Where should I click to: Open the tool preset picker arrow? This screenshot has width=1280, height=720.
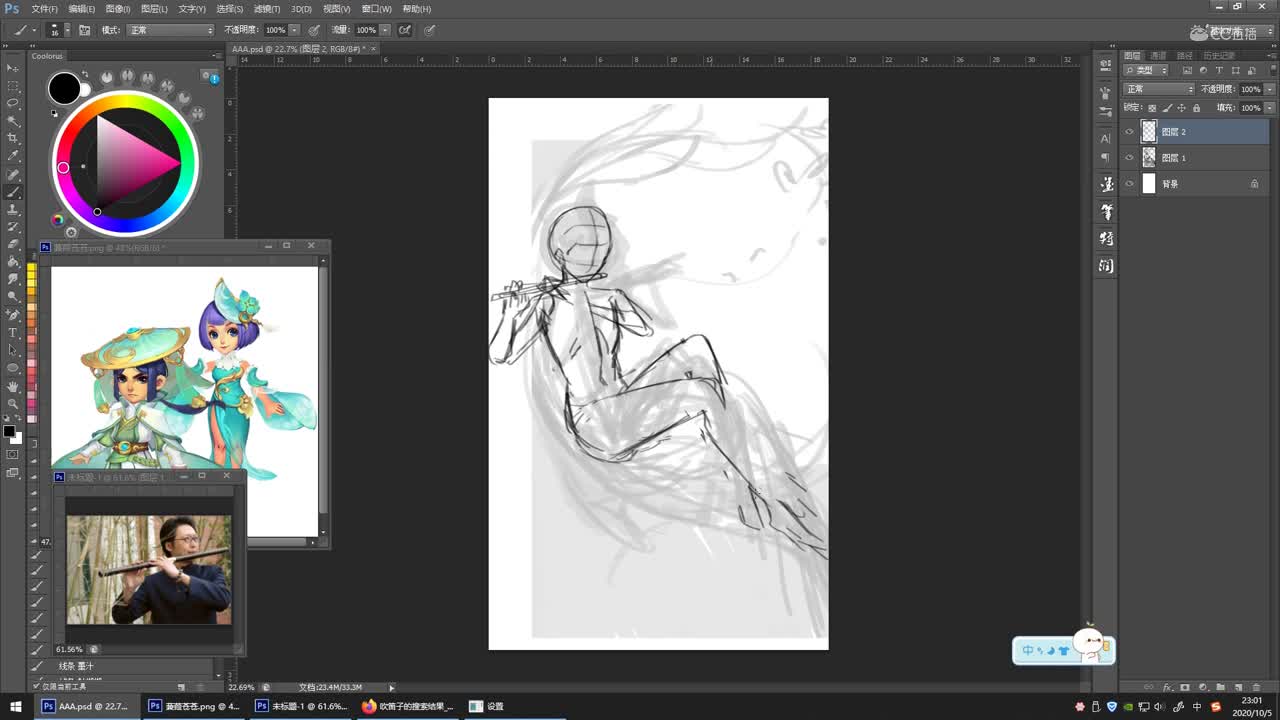(x=34, y=30)
